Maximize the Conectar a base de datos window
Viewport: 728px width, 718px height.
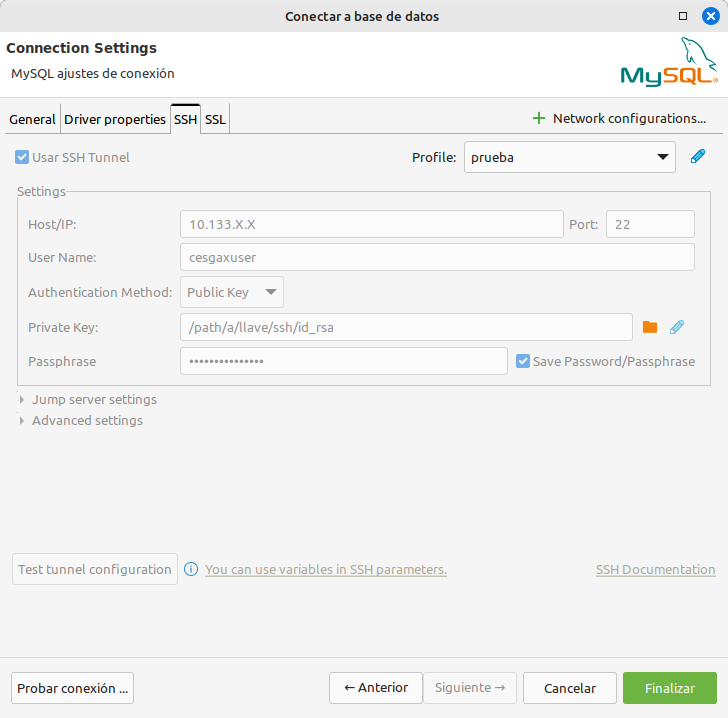(x=682, y=16)
